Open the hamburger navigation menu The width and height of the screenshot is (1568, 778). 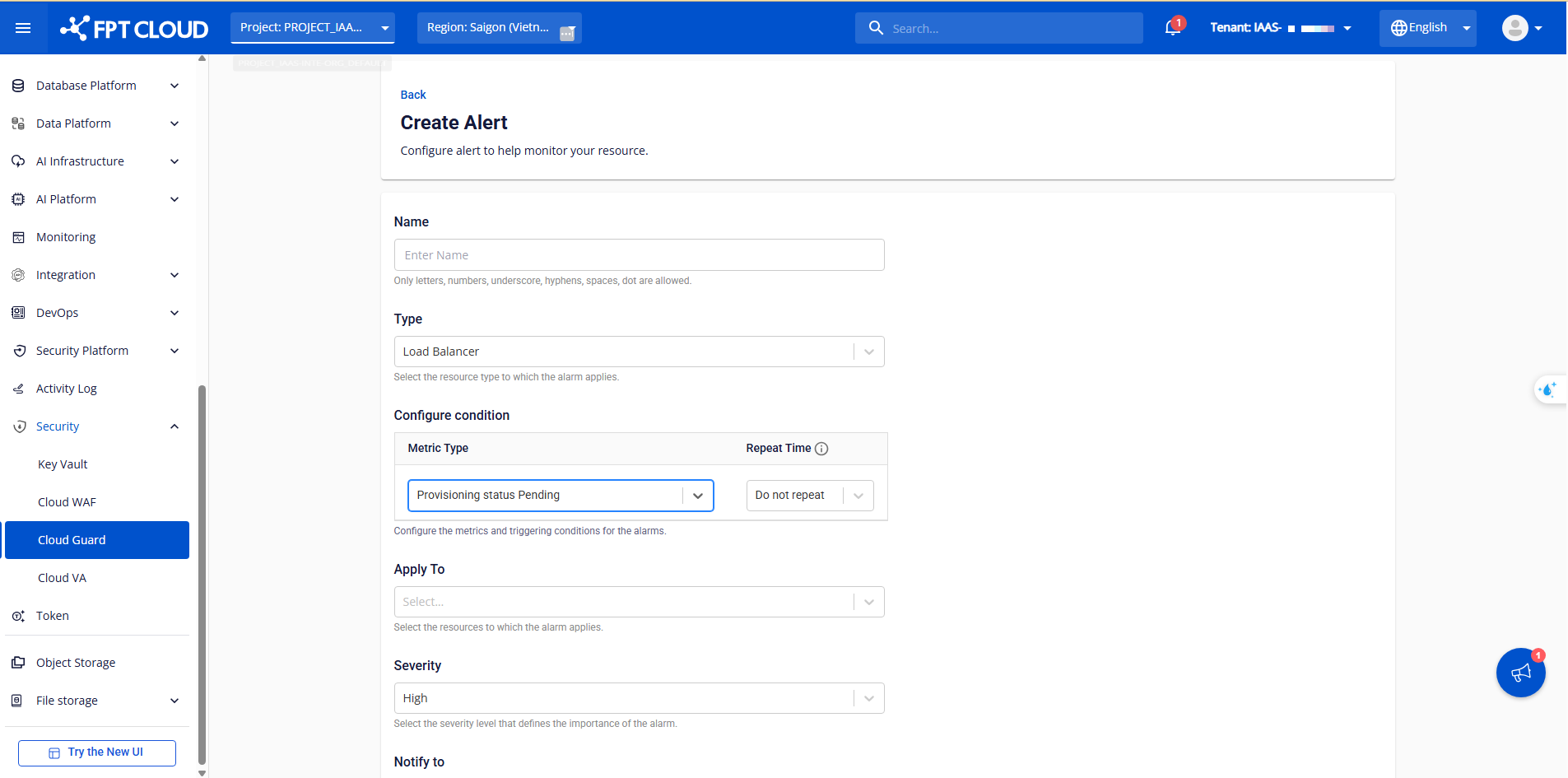pos(23,28)
